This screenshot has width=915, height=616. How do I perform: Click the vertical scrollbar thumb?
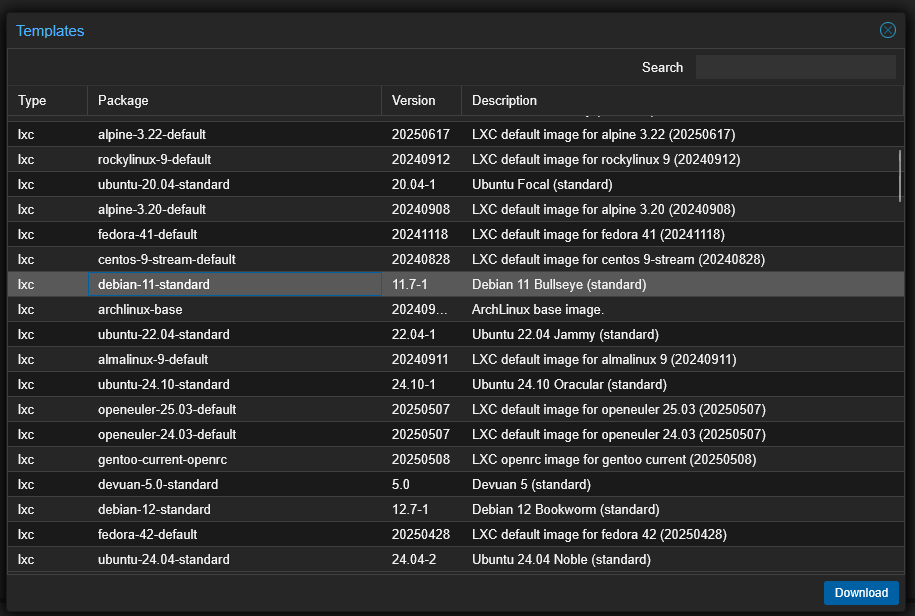[900, 176]
